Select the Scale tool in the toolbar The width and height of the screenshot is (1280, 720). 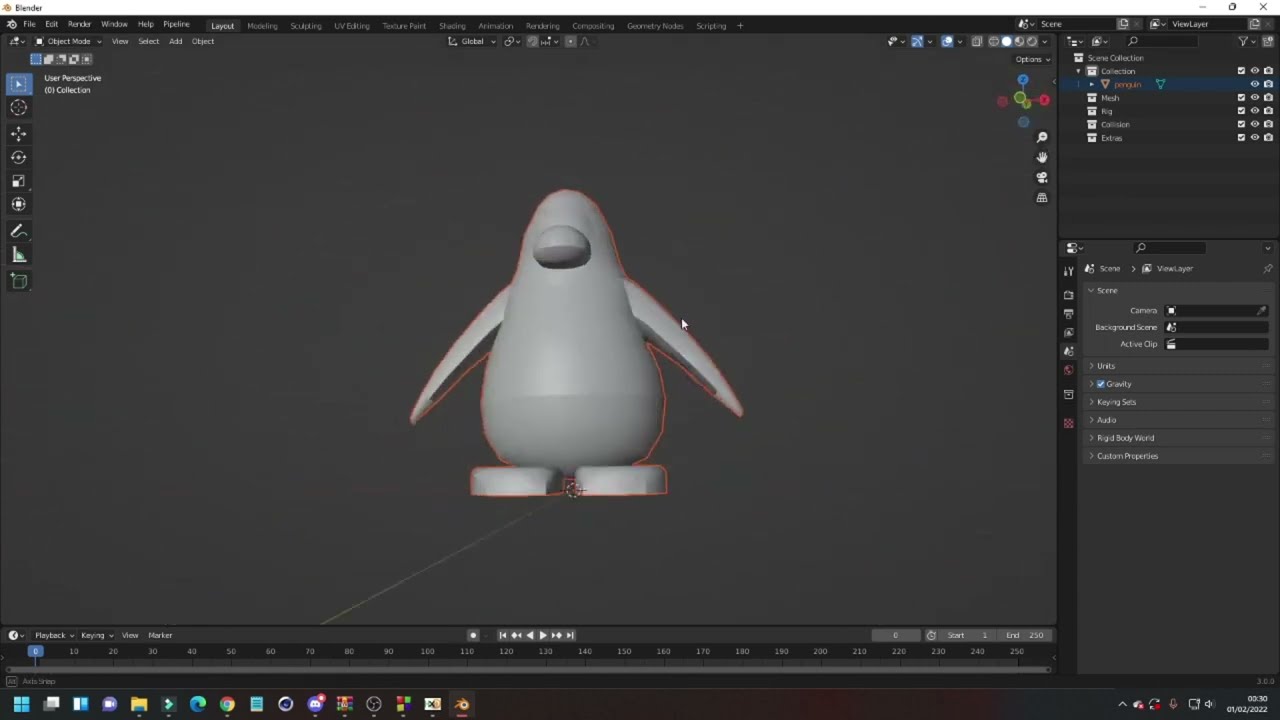[x=18, y=181]
